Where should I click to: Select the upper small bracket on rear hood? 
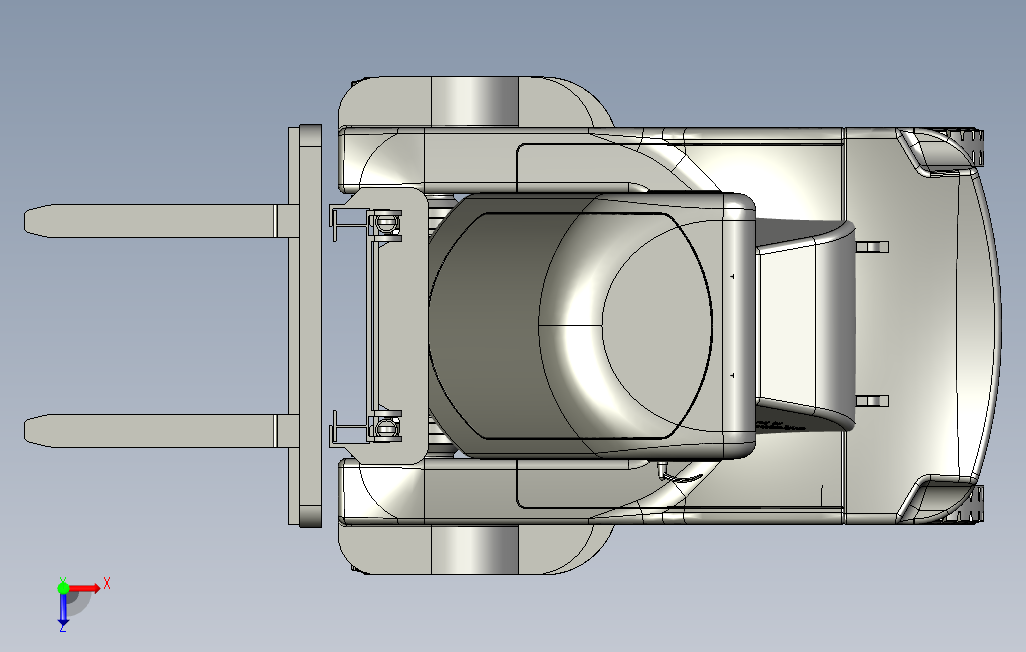pyautogui.click(x=872, y=247)
